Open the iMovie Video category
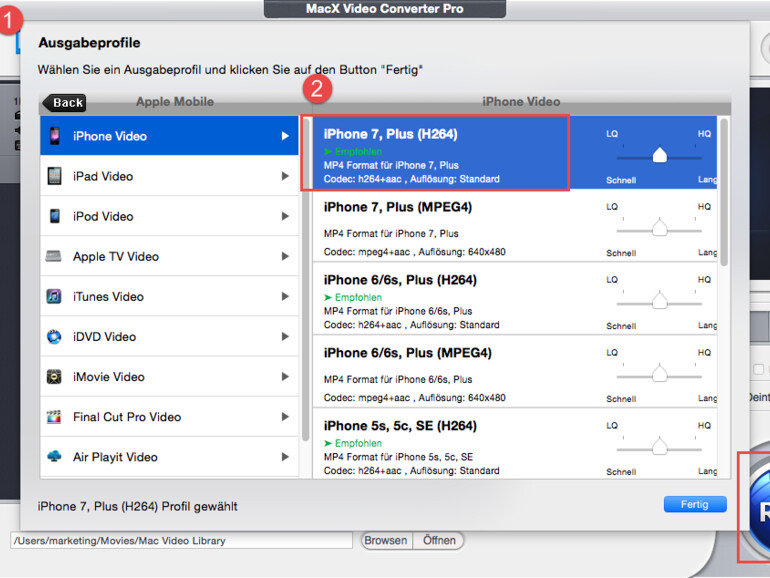 (x=169, y=377)
